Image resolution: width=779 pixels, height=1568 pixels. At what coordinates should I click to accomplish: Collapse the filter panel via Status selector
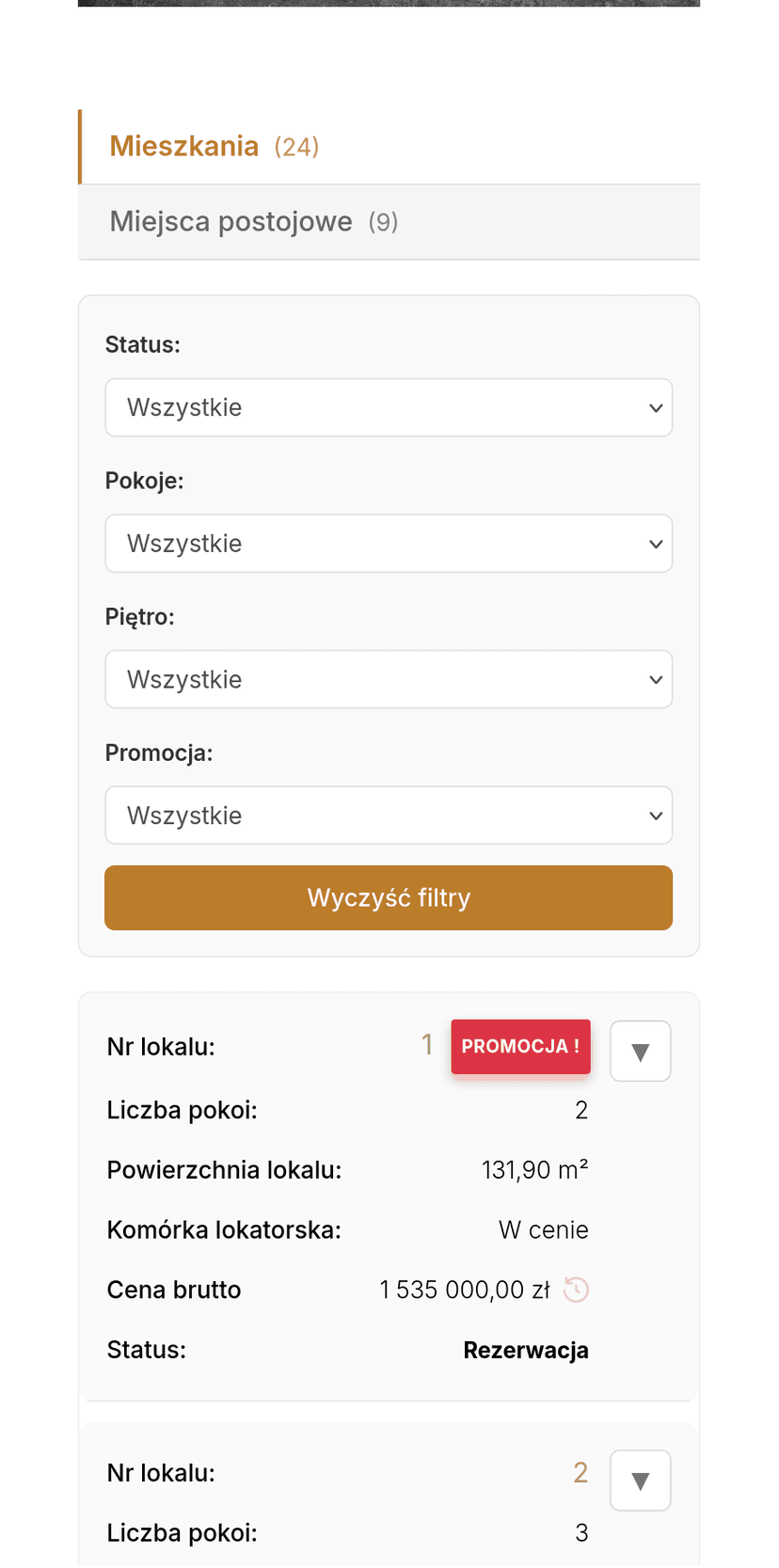tap(389, 407)
